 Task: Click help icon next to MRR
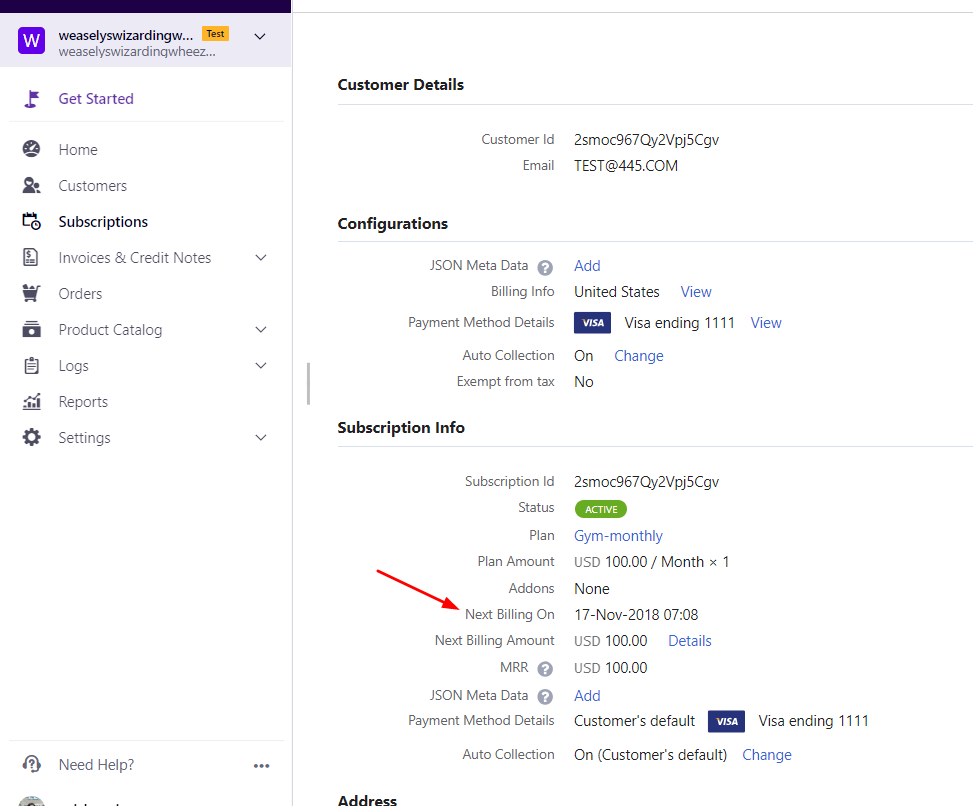(x=545, y=669)
